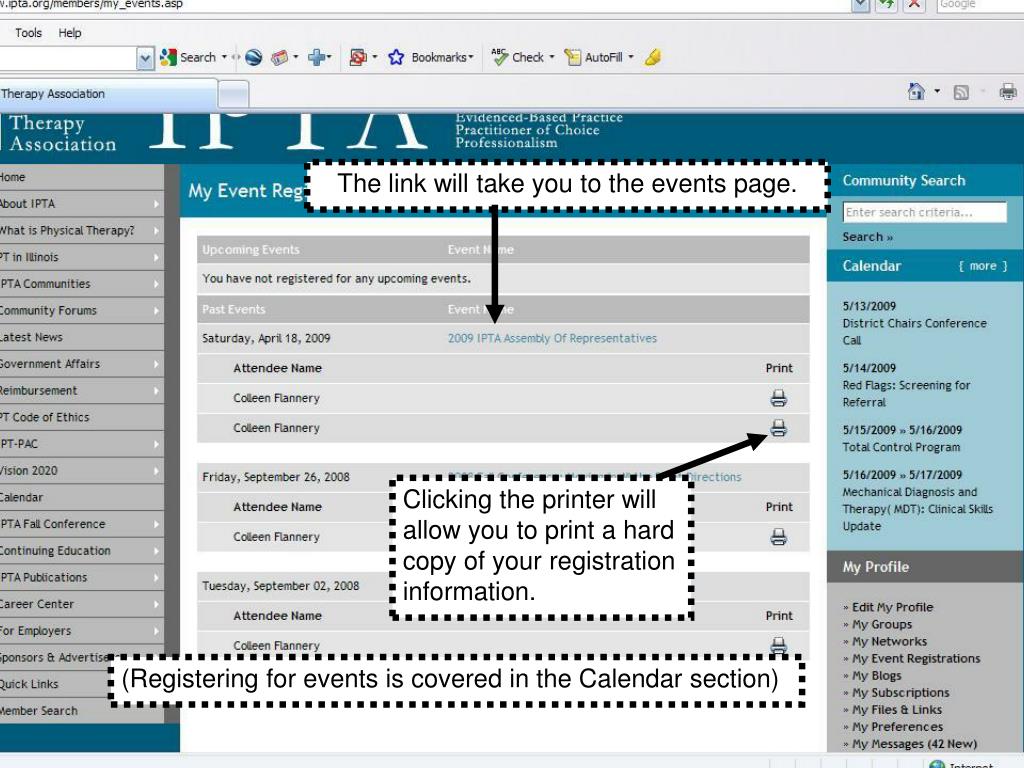Click the refresh icon beside address bar
This screenshot has width=1024, height=768.
point(886,5)
